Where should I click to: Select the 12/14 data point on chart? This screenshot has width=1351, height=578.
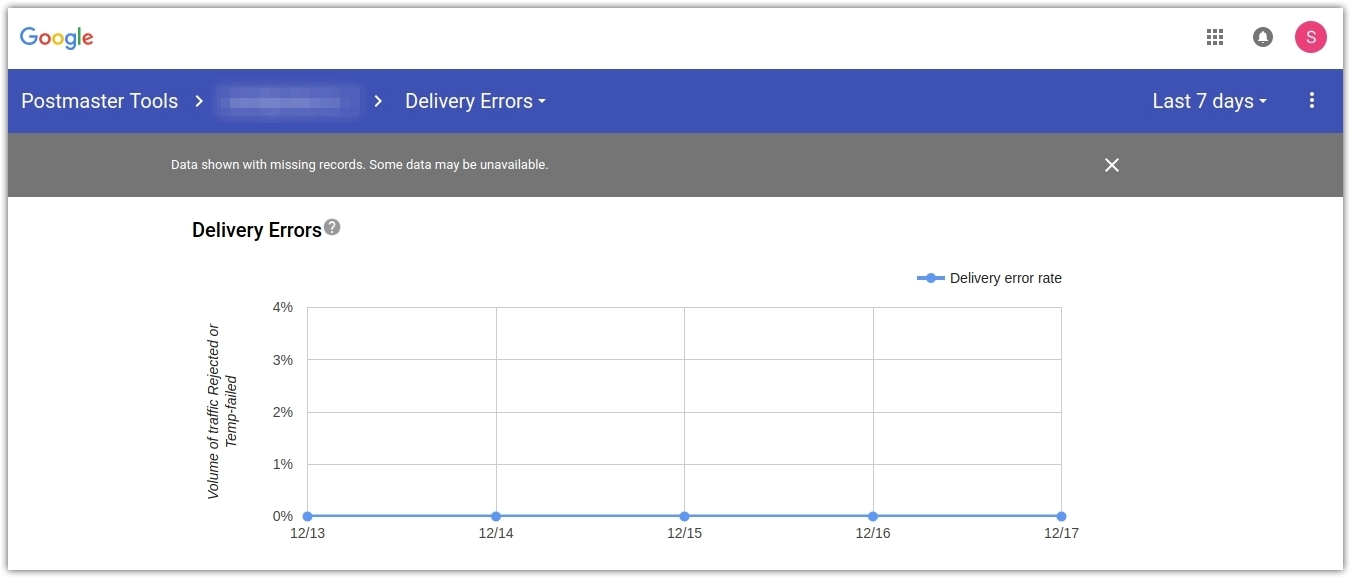coord(496,516)
